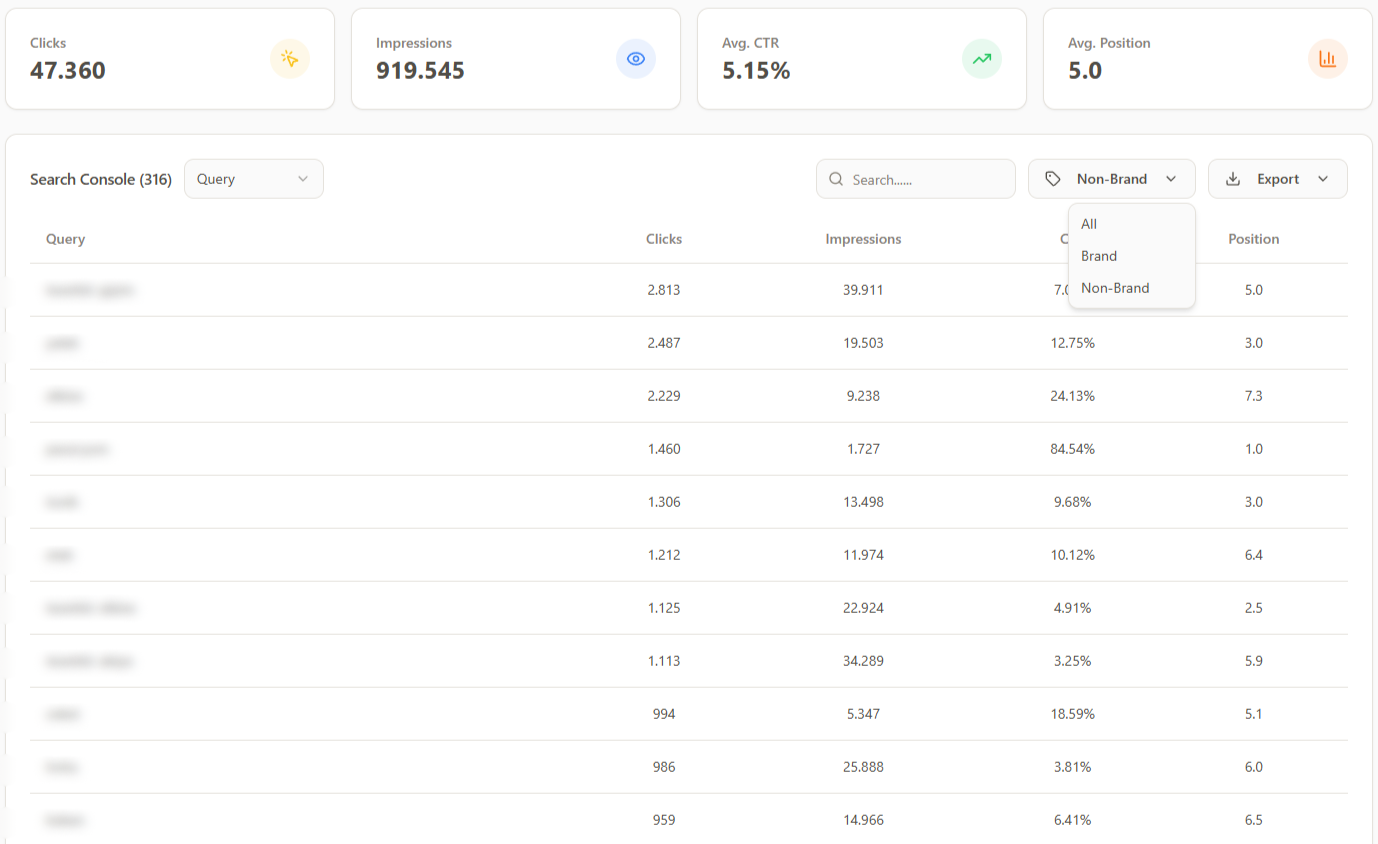Choose Brand from the filter menu
Image resolution: width=1378 pixels, height=844 pixels.
click(x=1099, y=256)
